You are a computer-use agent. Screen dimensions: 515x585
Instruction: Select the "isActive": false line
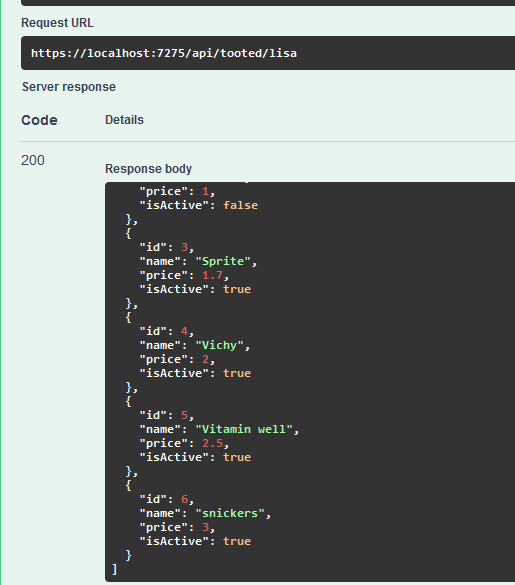(x=199, y=205)
